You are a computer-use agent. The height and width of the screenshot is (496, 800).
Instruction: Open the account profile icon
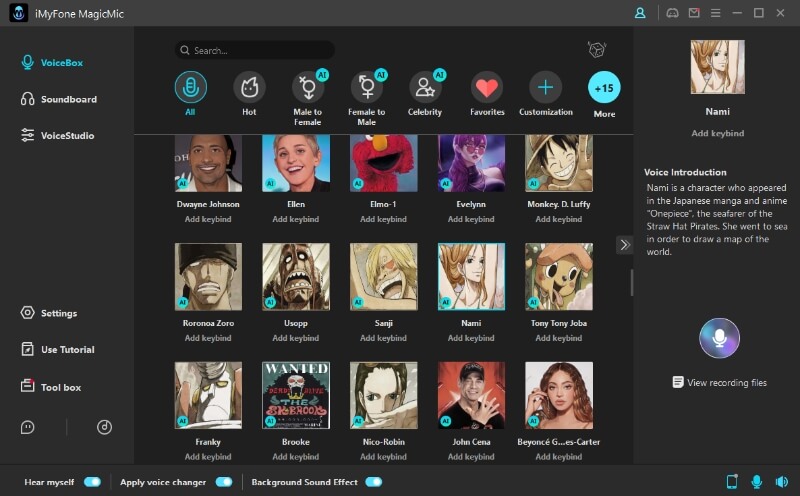[x=640, y=13]
